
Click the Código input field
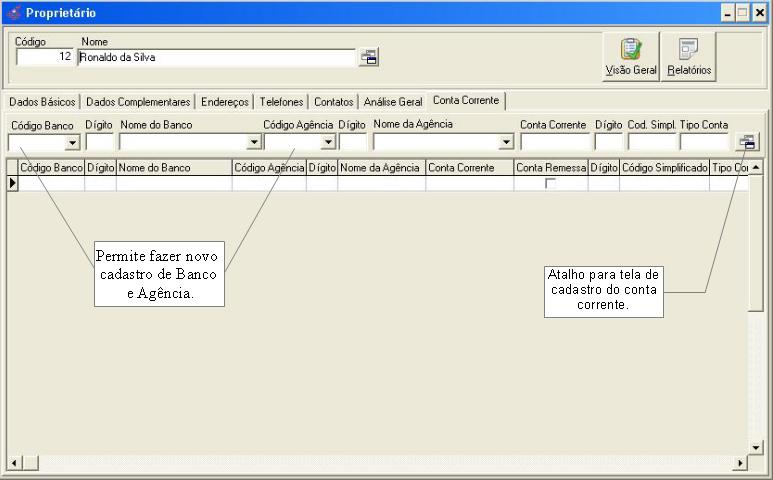46,58
